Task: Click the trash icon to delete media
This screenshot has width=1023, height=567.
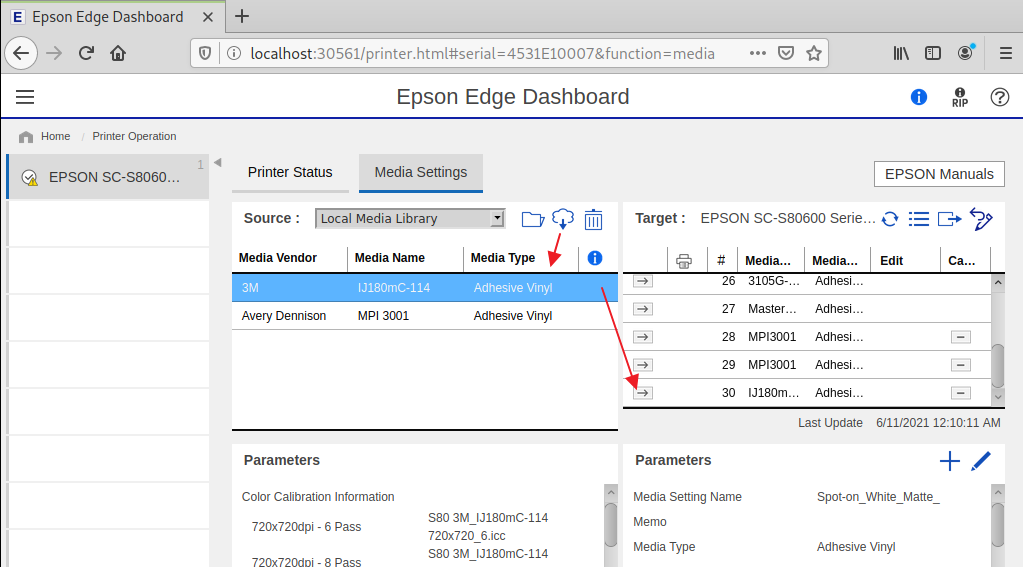Action: click(593, 219)
